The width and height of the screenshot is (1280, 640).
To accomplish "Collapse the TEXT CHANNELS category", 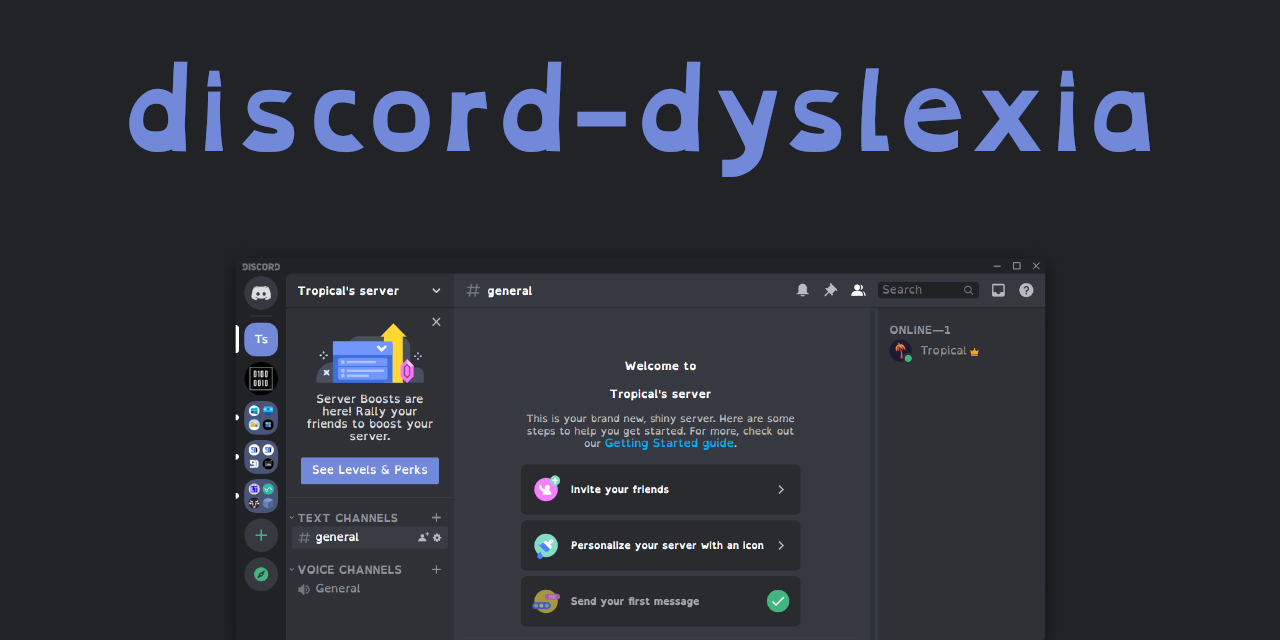I will 291,517.
